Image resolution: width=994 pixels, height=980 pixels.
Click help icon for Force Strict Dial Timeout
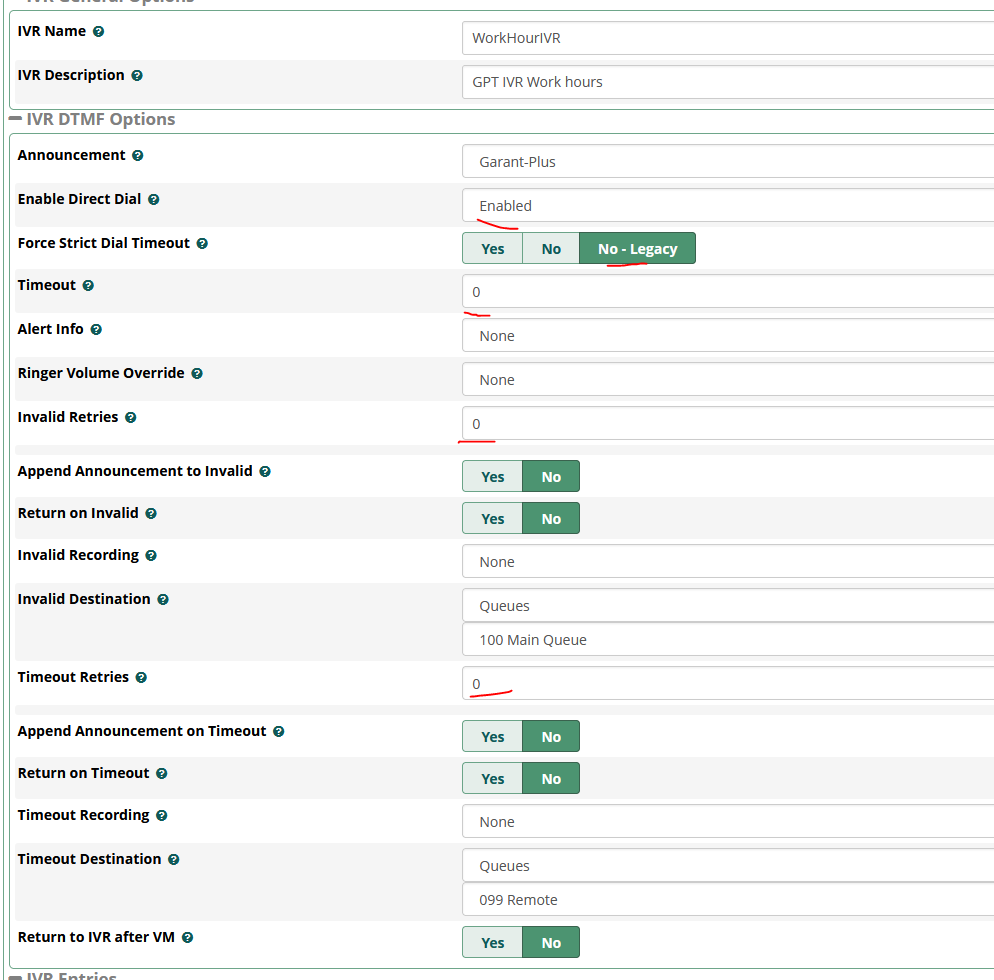pos(202,244)
